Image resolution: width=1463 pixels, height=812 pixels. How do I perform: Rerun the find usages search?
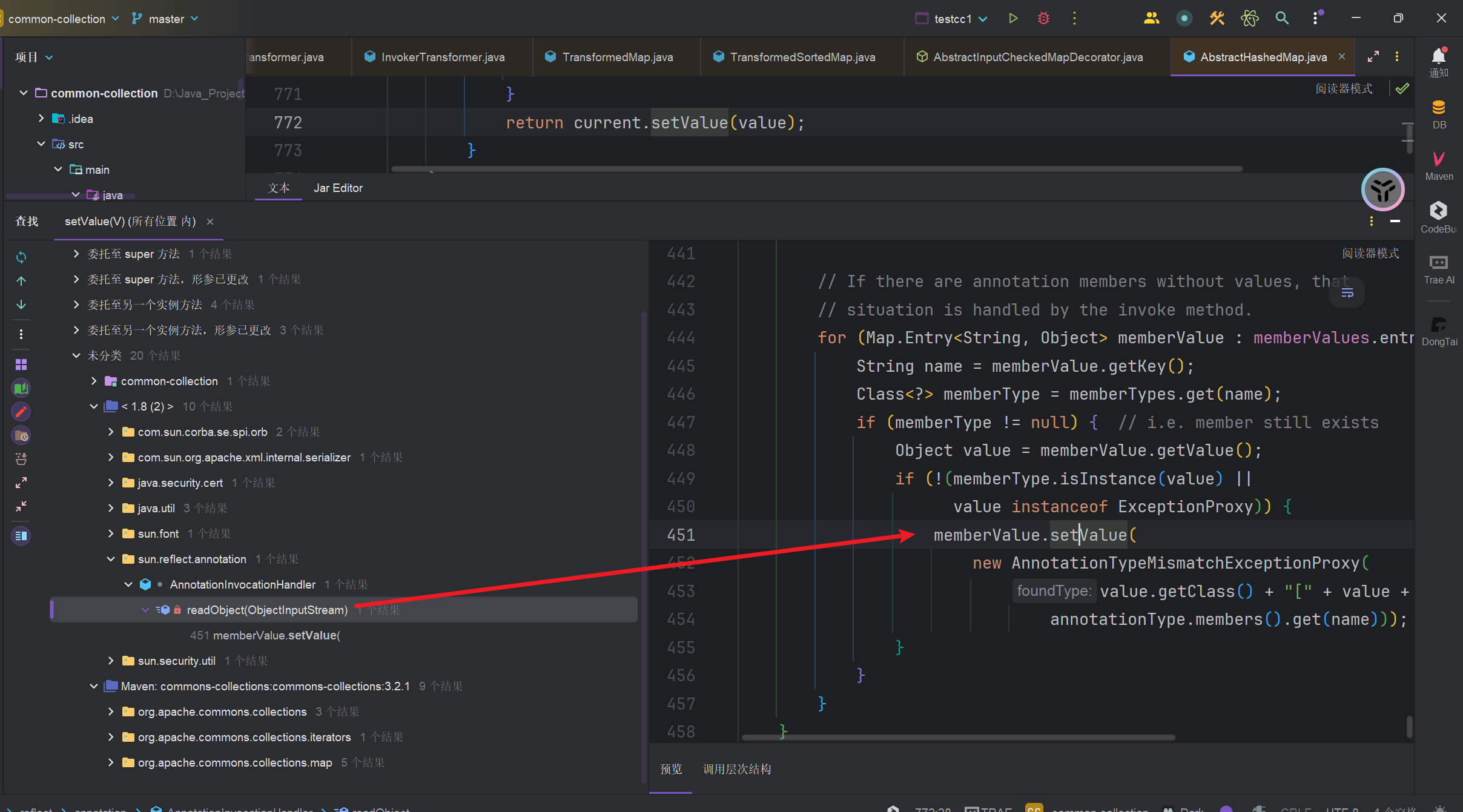pos(21,257)
